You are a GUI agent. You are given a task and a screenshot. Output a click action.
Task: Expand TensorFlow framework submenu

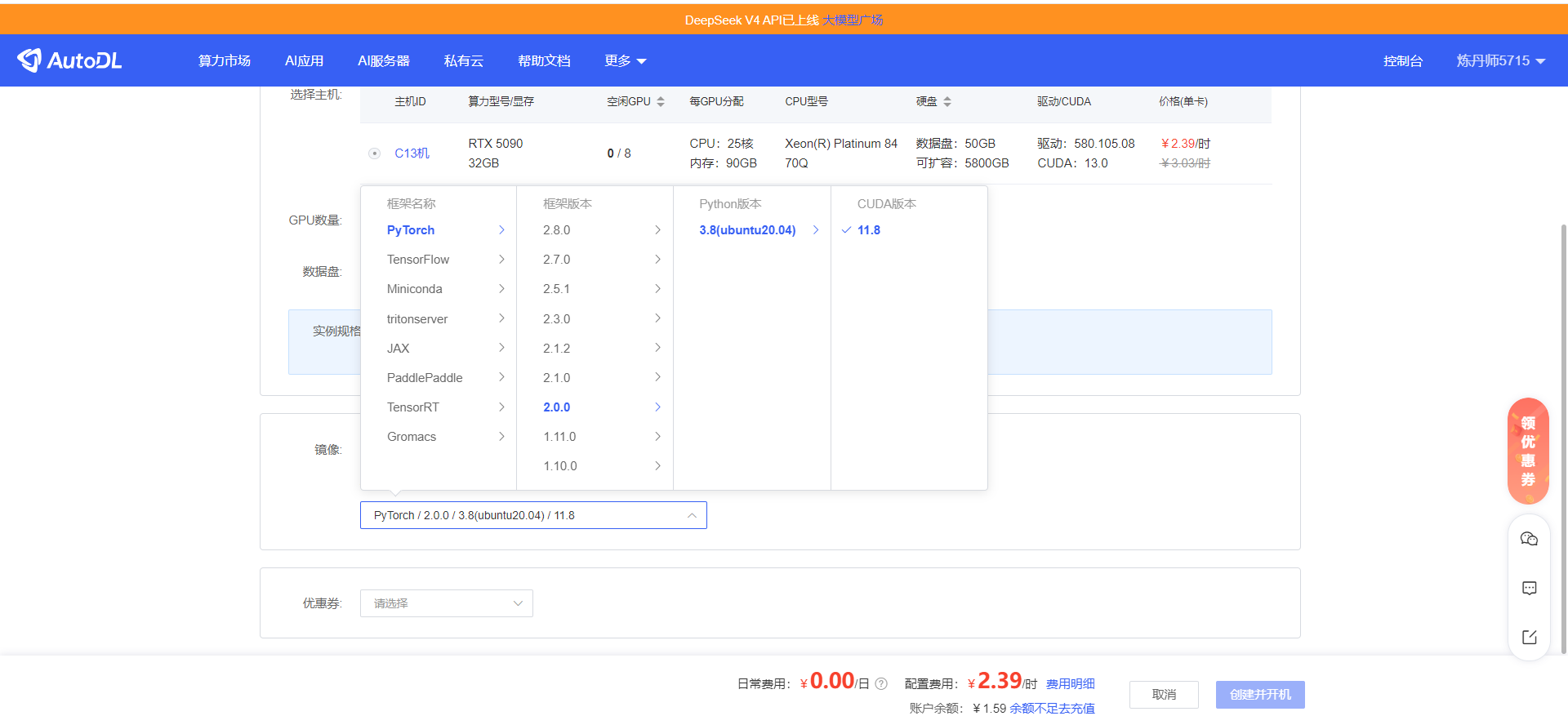pyautogui.click(x=439, y=260)
